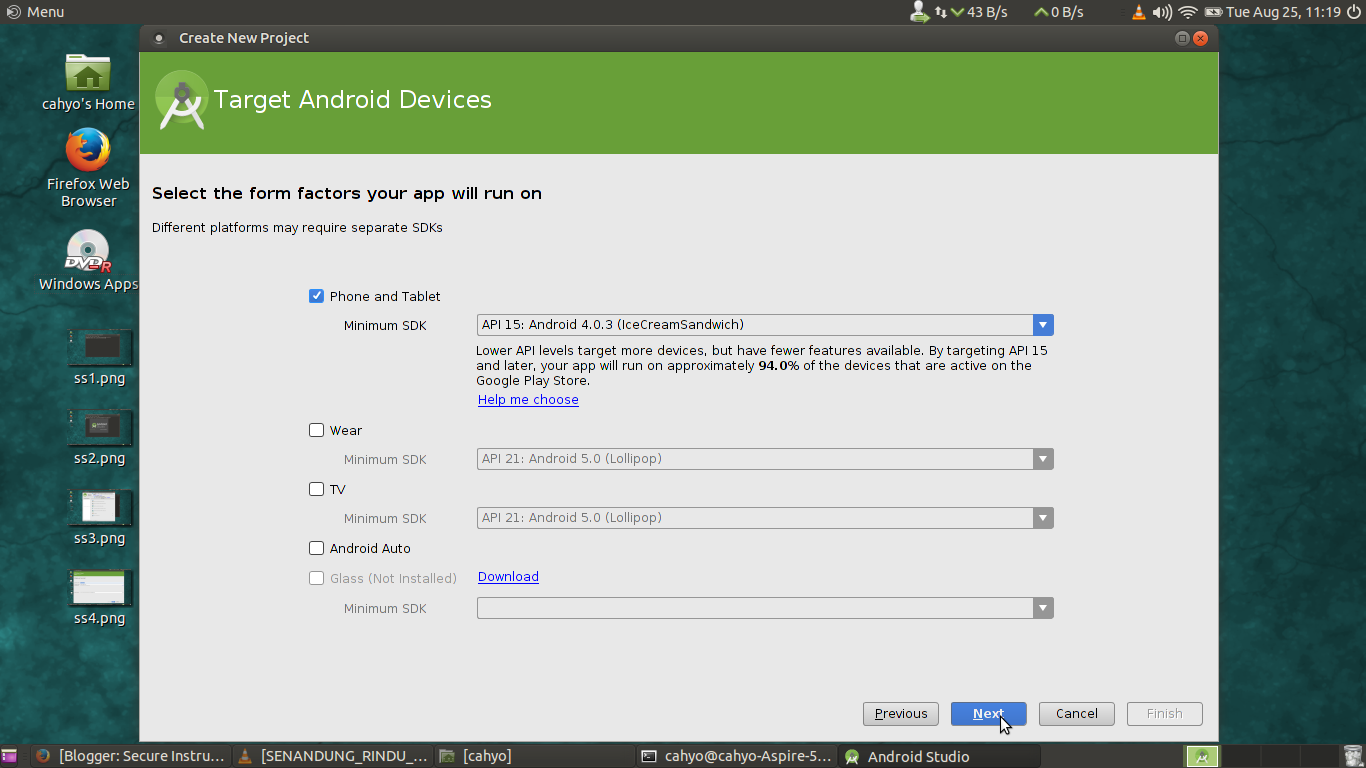Click the battery indicator tray icon
1366x768 pixels.
(1213, 12)
